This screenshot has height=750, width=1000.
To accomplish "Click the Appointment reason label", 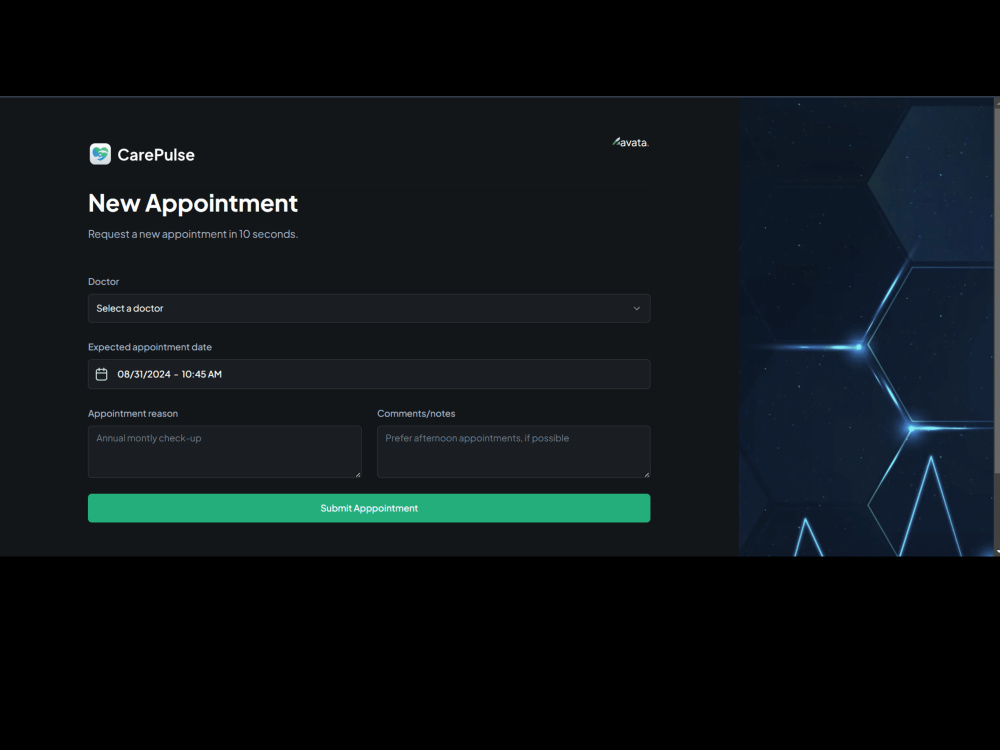I will click(133, 413).
